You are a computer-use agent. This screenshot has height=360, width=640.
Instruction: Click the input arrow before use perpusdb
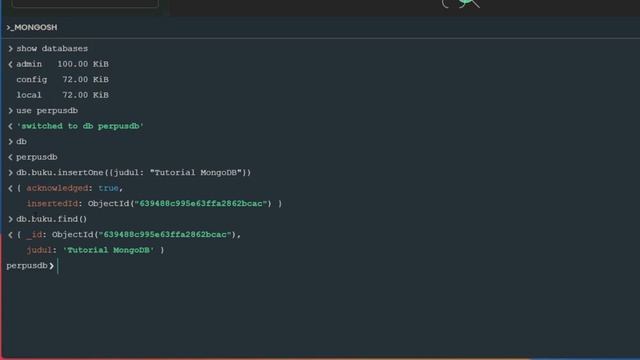point(11,111)
